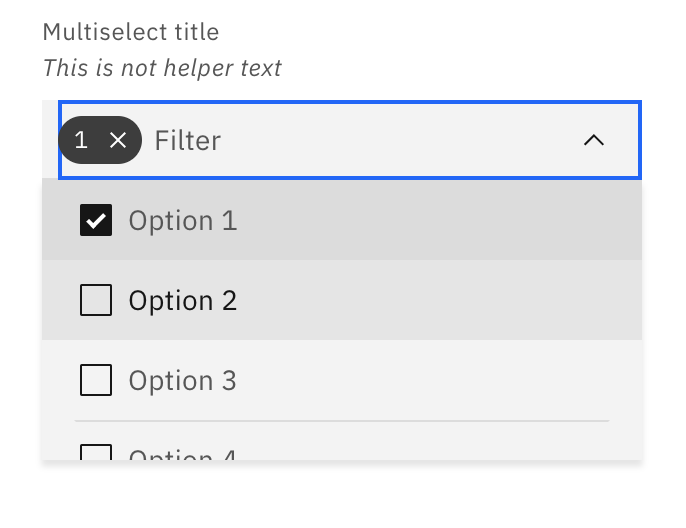The image size is (686, 528).
Task: Click empty field area between Filter text and chevron
Action: (x=400, y=140)
